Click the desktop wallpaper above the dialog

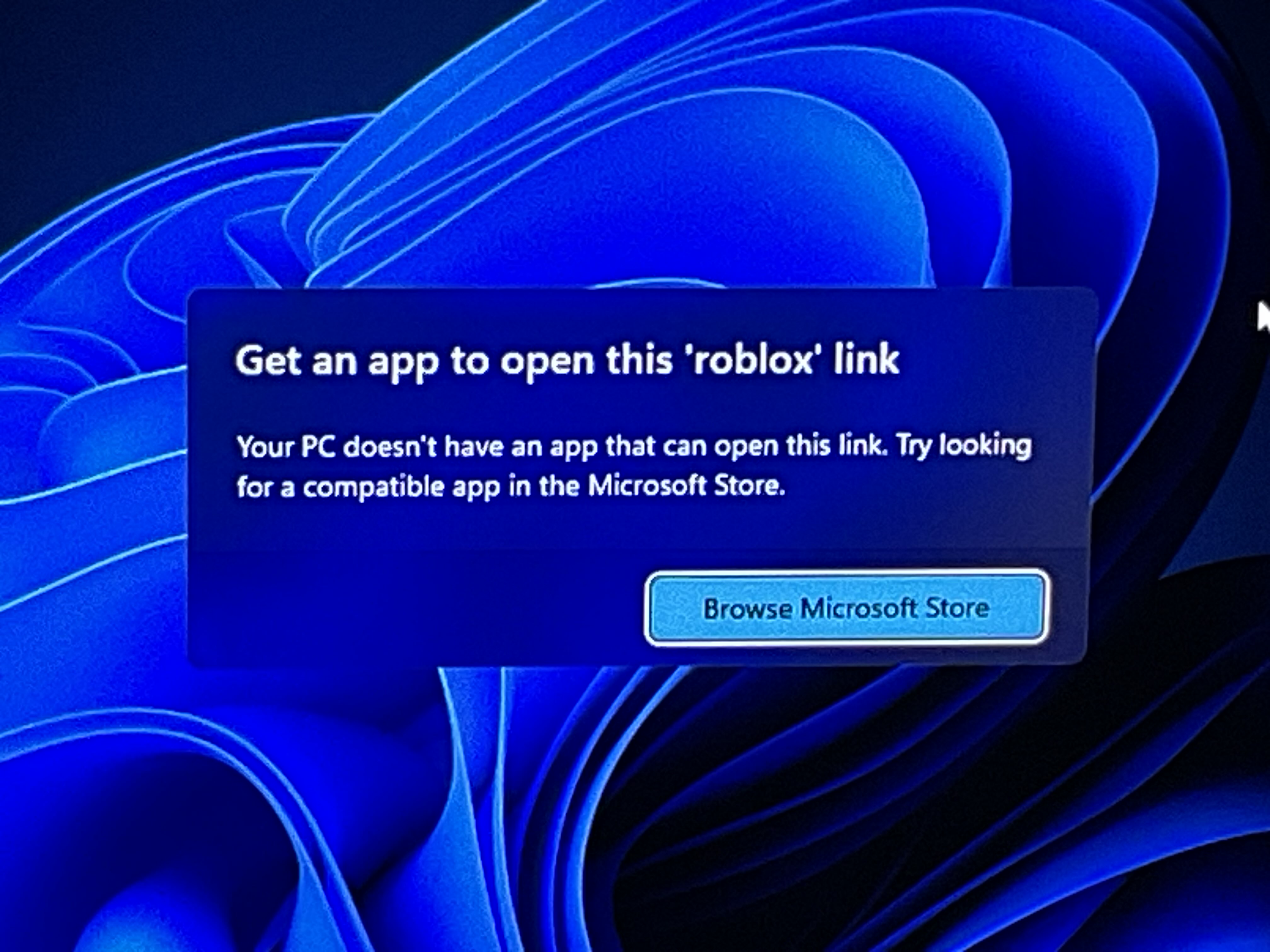(632, 172)
